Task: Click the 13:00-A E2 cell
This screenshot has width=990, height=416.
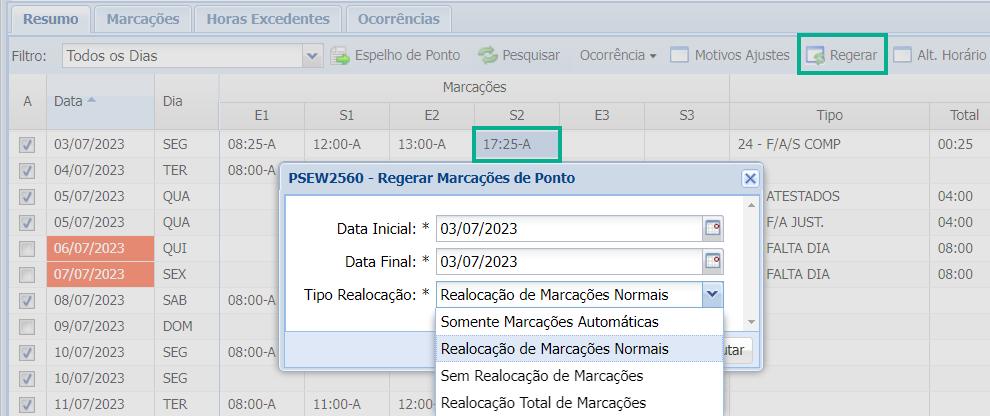Action: [432, 145]
